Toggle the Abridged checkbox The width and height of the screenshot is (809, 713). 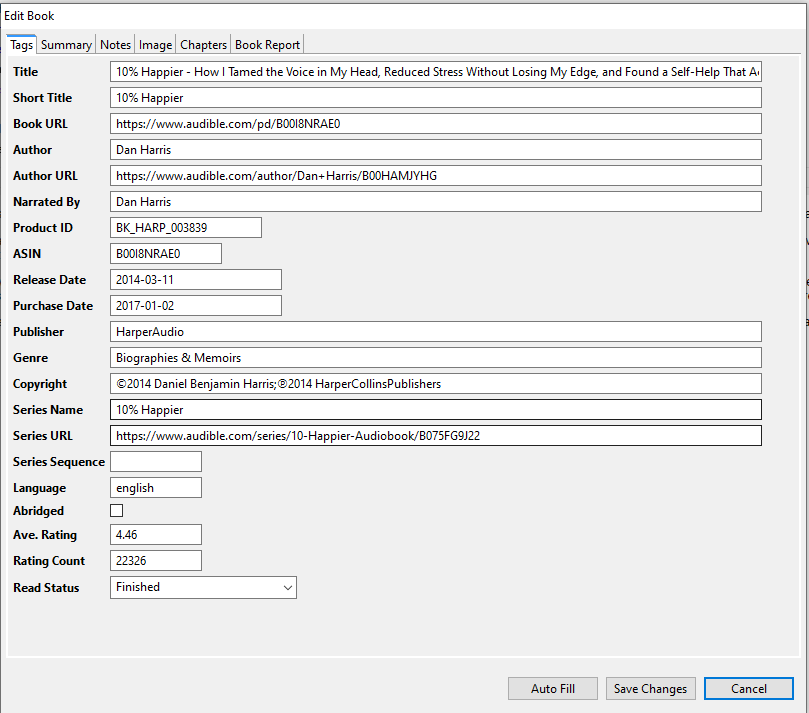116,510
